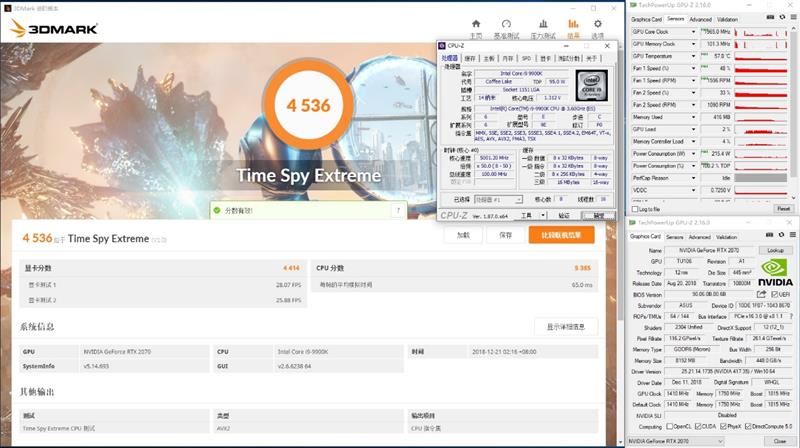
Task: Switch to the Advanced tab in the GPU-Z Sensors window
Action: click(x=700, y=19)
